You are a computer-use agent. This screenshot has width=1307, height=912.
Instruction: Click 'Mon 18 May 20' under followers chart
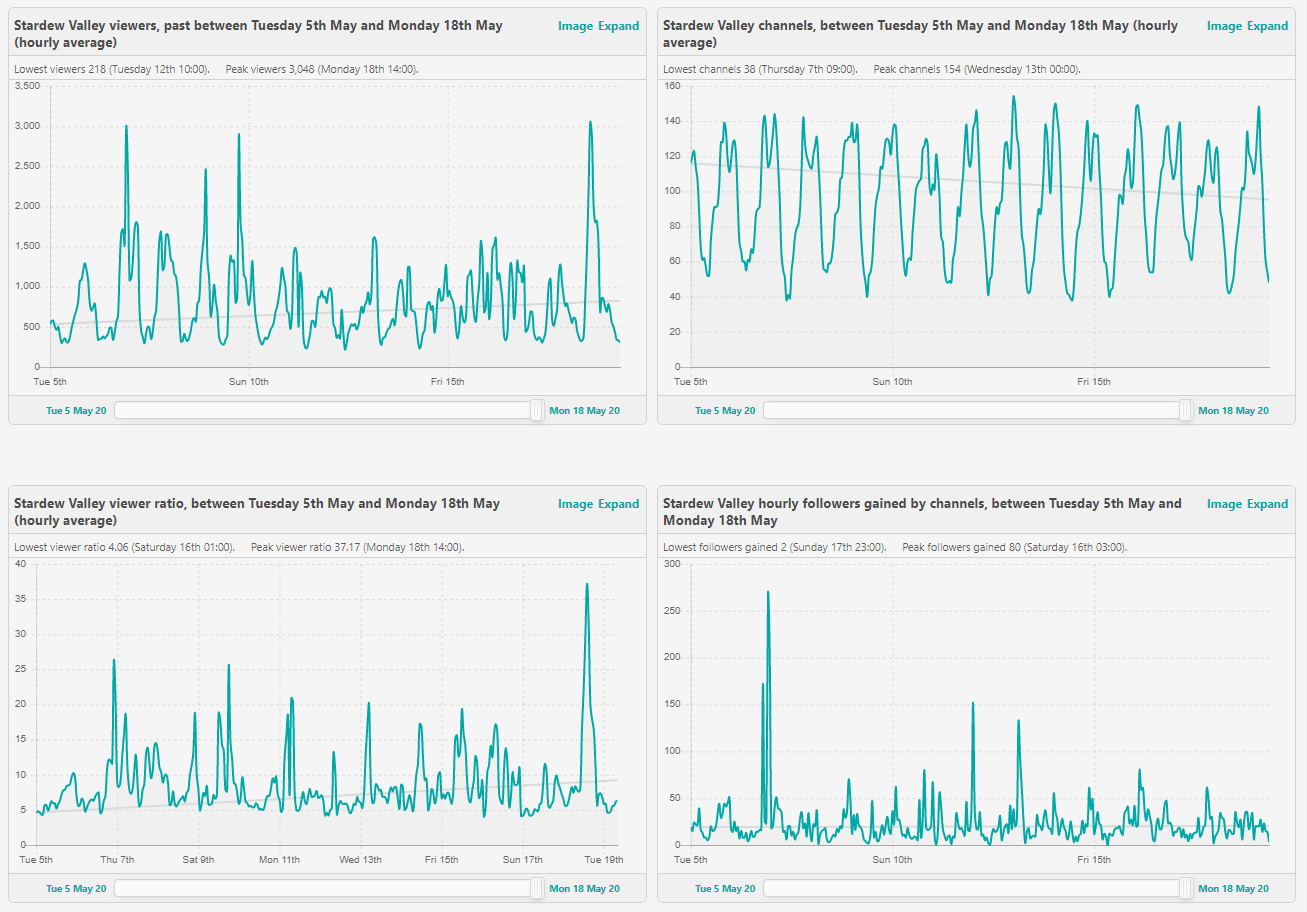(x=1233, y=889)
